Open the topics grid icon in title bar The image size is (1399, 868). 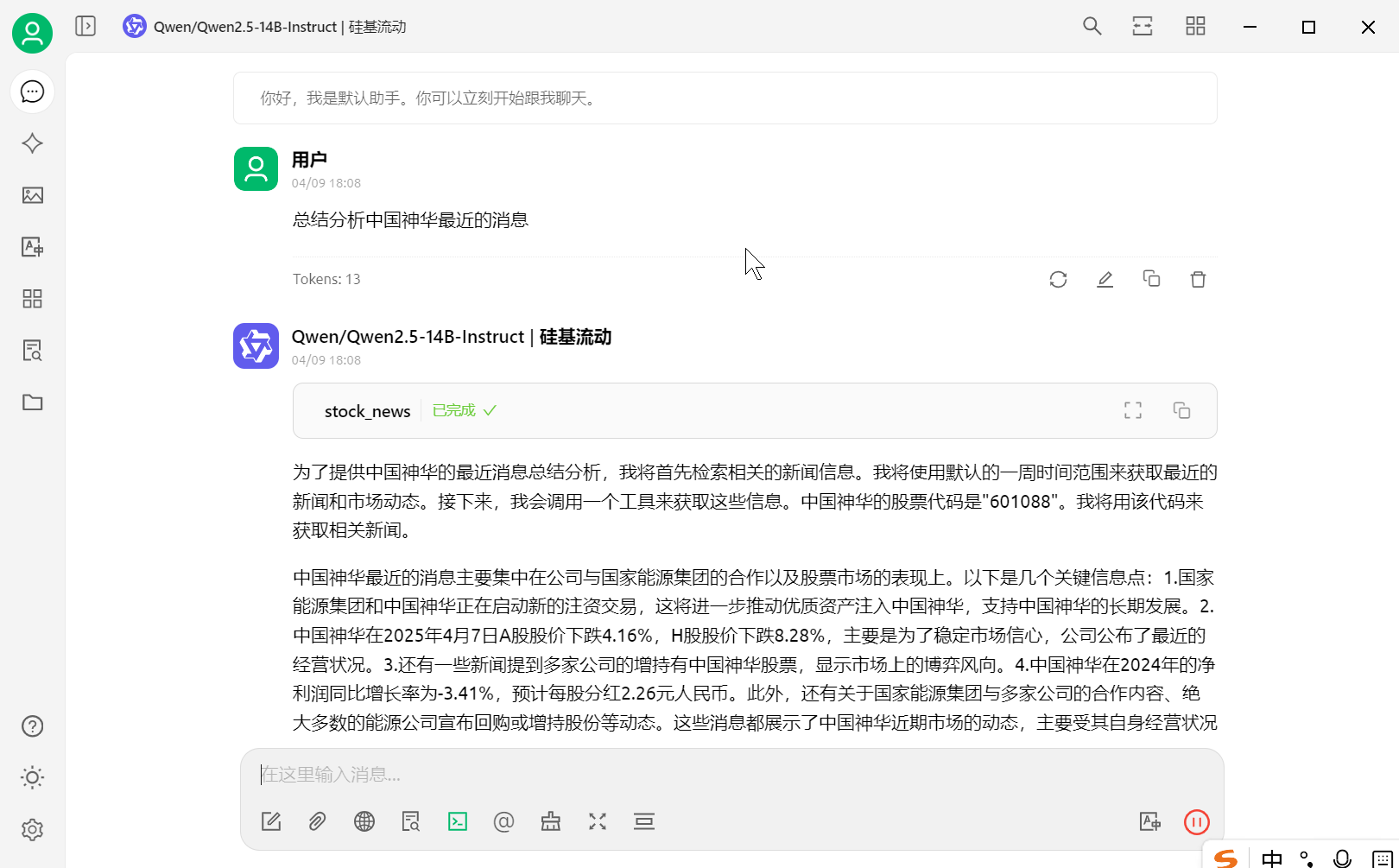pos(1195,26)
